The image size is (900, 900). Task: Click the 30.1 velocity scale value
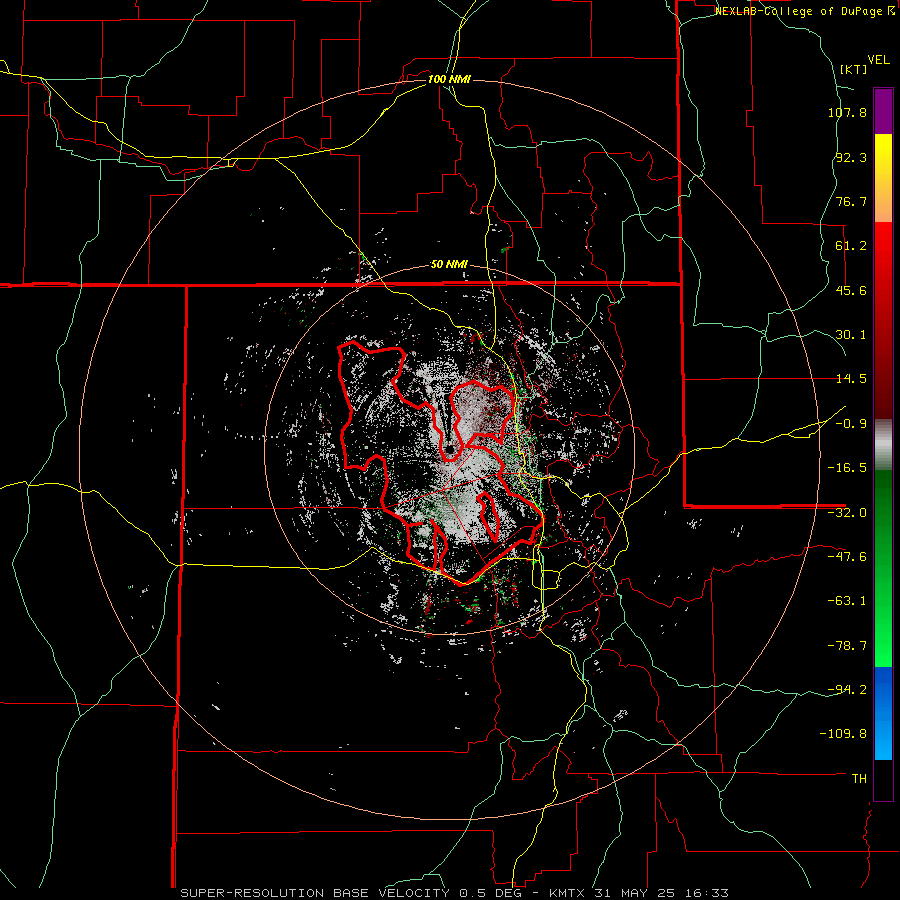pos(851,335)
